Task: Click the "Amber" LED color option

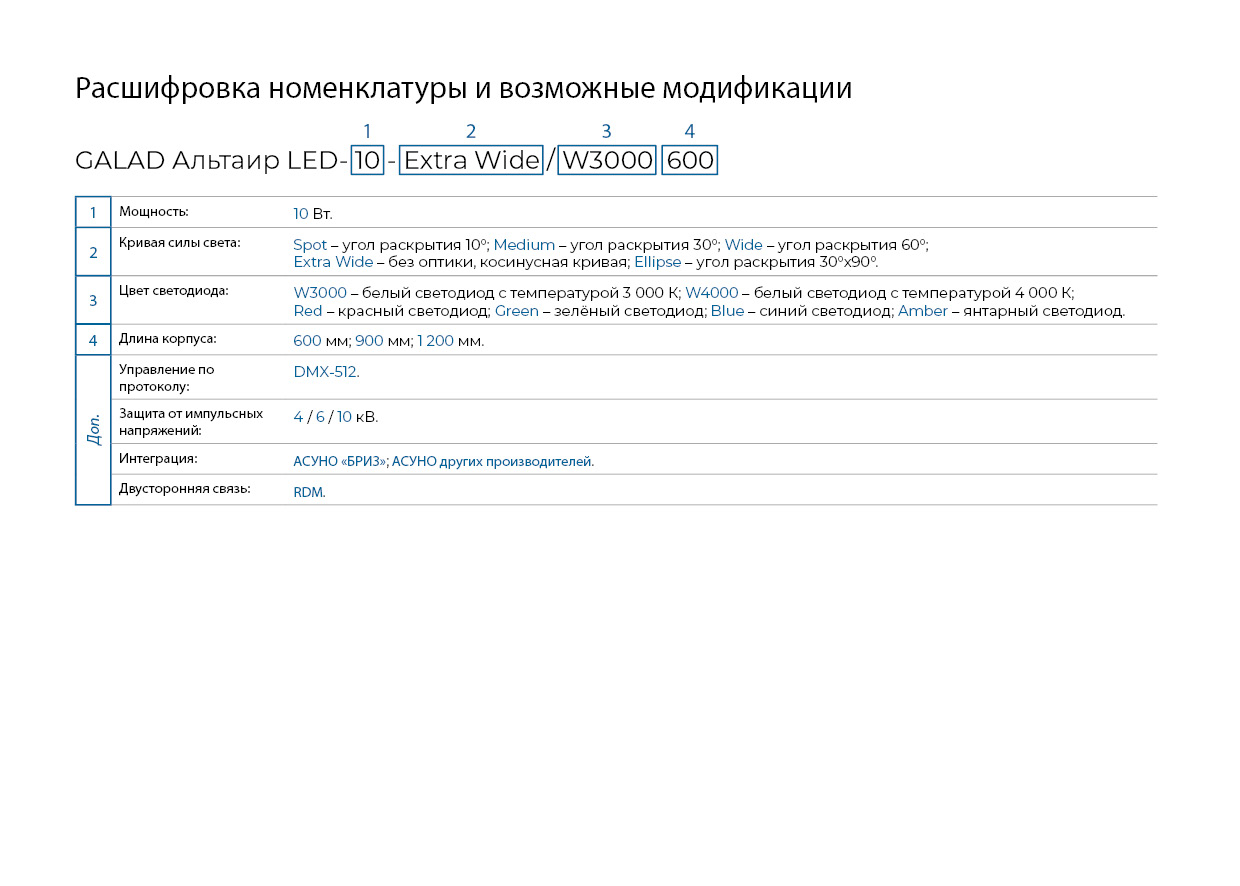Action: click(922, 311)
